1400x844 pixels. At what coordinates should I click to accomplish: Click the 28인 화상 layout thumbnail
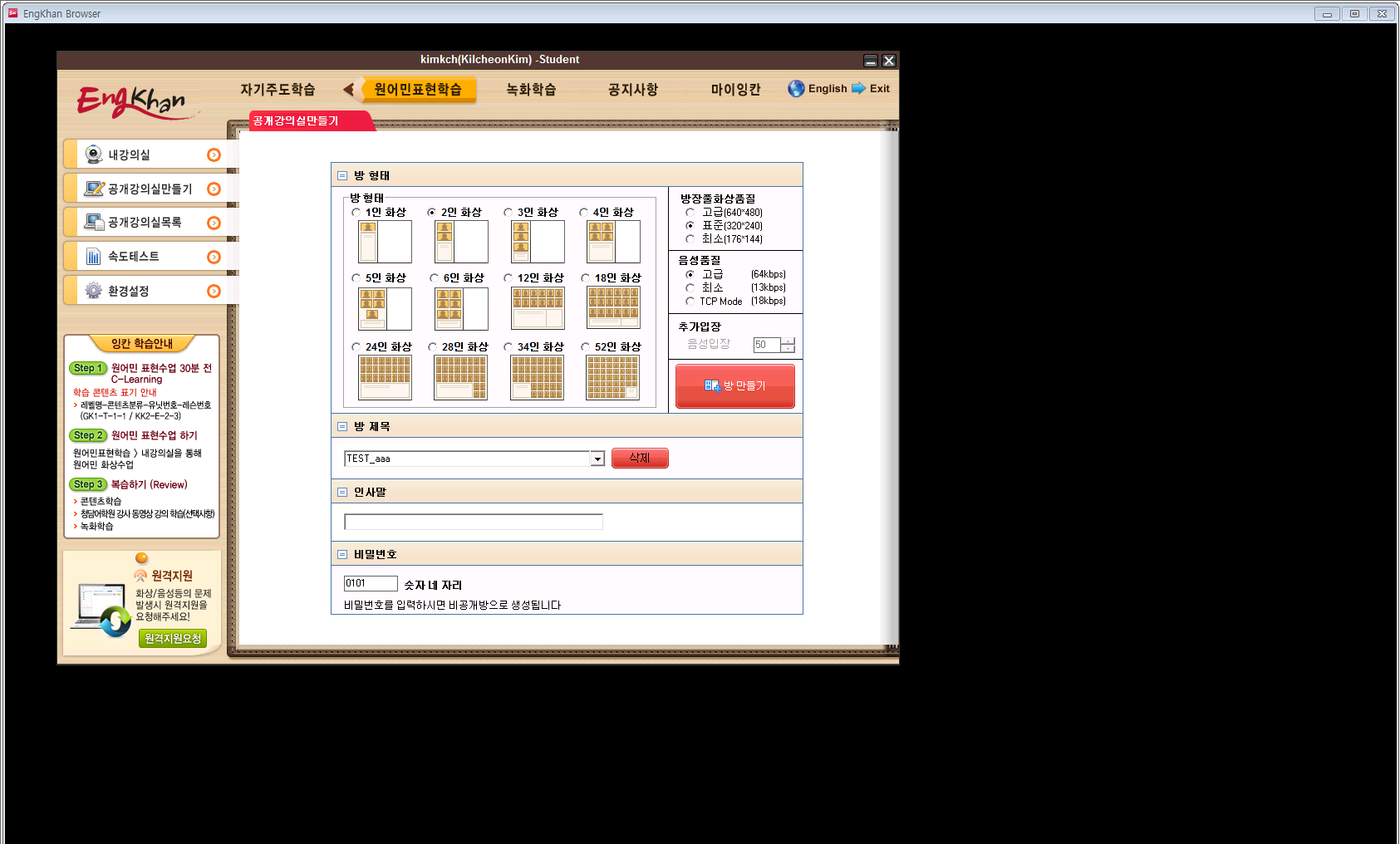tap(460, 377)
